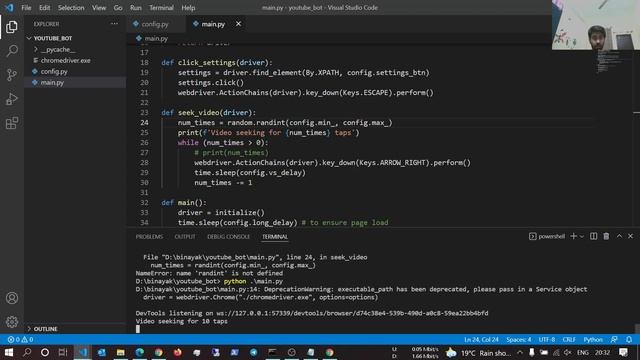Kill terminal with trash icon

(x=606, y=236)
